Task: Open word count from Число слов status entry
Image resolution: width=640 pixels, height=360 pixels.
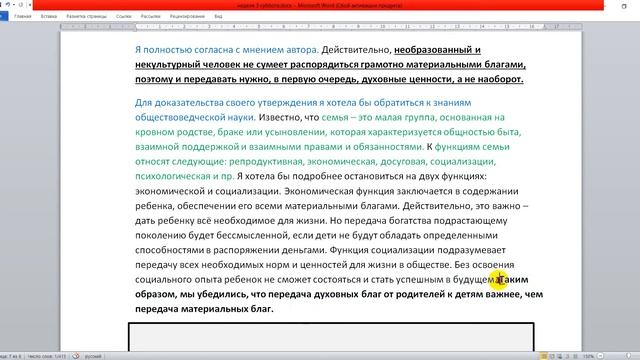Action: pyautogui.click(x=47, y=356)
